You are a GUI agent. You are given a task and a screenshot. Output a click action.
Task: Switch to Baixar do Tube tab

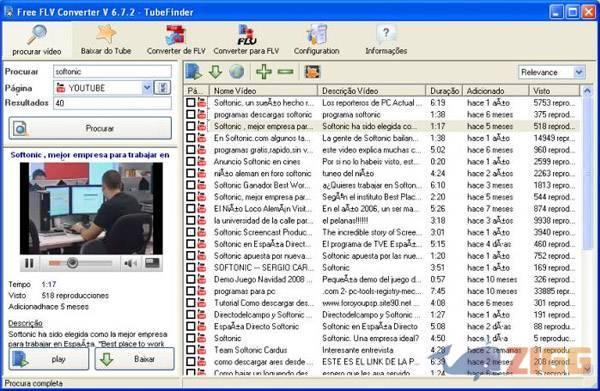pos(106,40)
